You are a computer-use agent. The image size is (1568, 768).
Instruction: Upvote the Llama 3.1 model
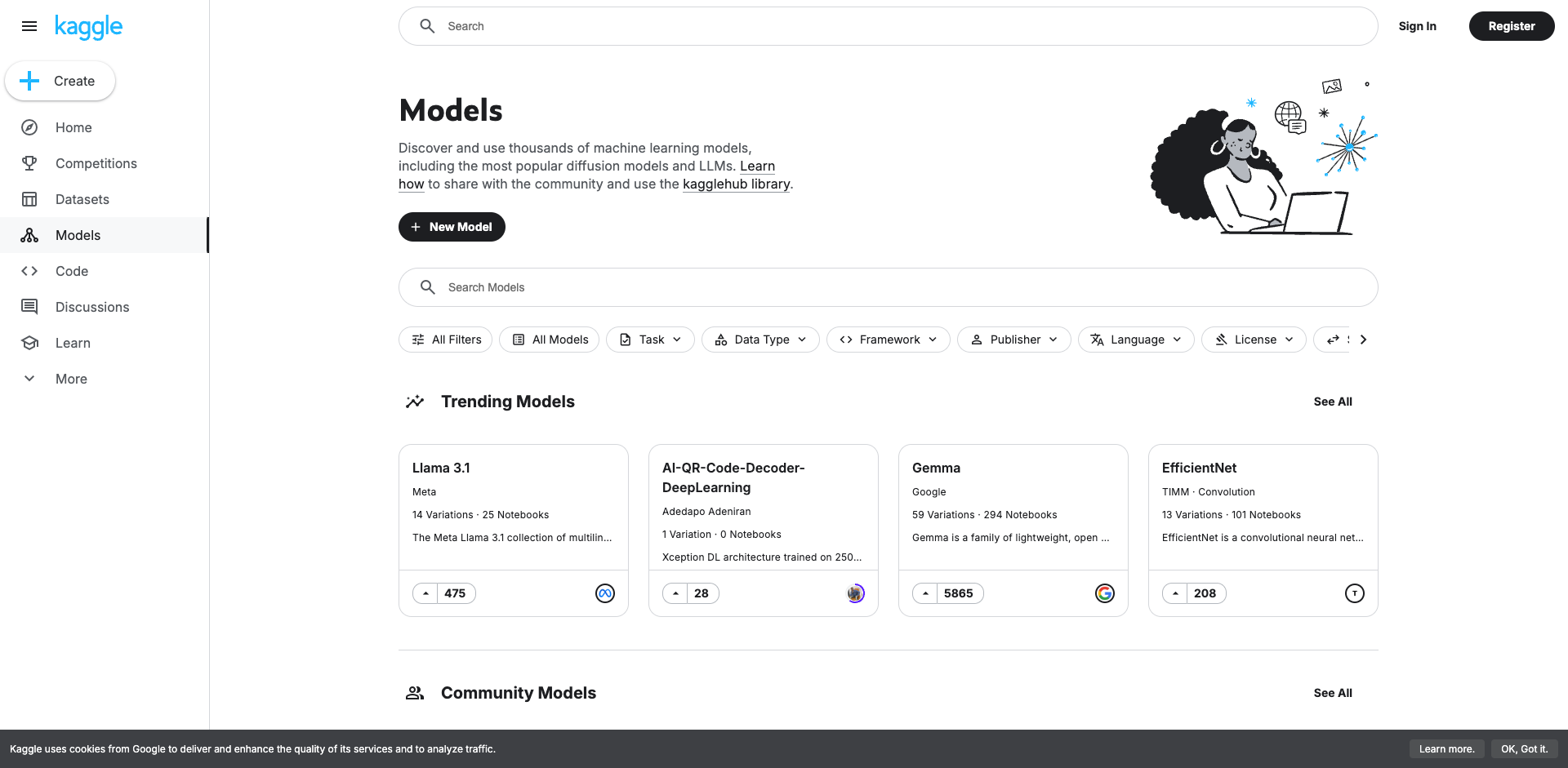(425, 593)
